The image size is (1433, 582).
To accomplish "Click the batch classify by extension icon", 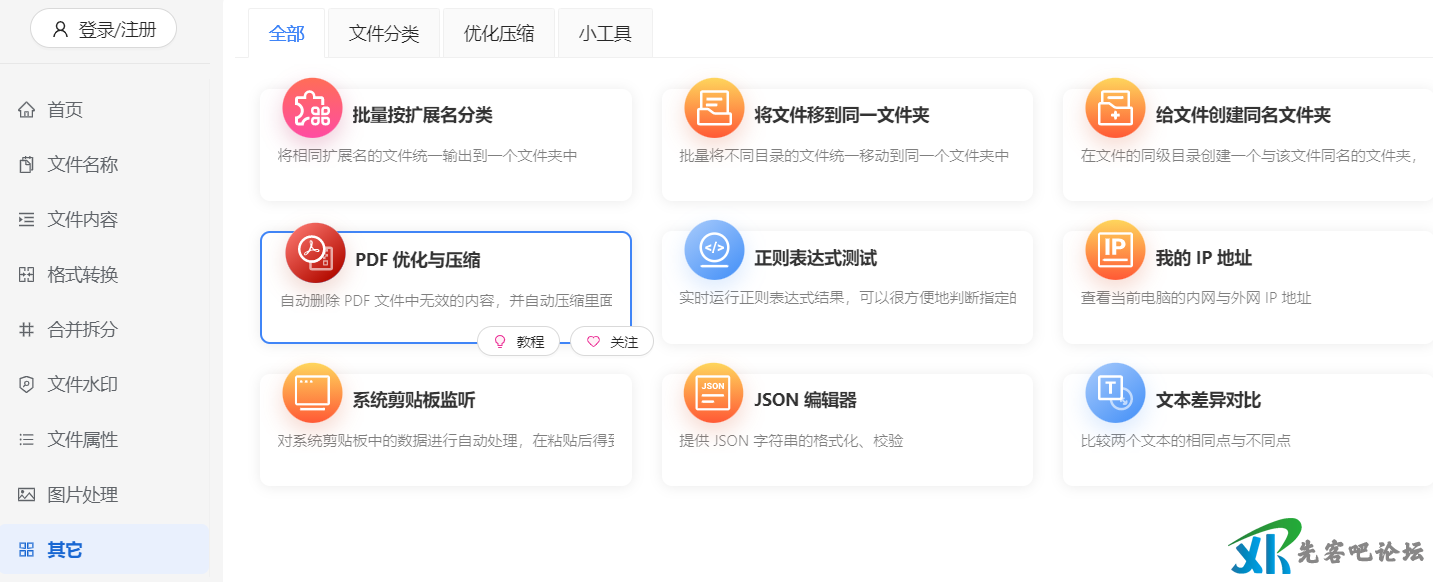I will tap(312, 108).
